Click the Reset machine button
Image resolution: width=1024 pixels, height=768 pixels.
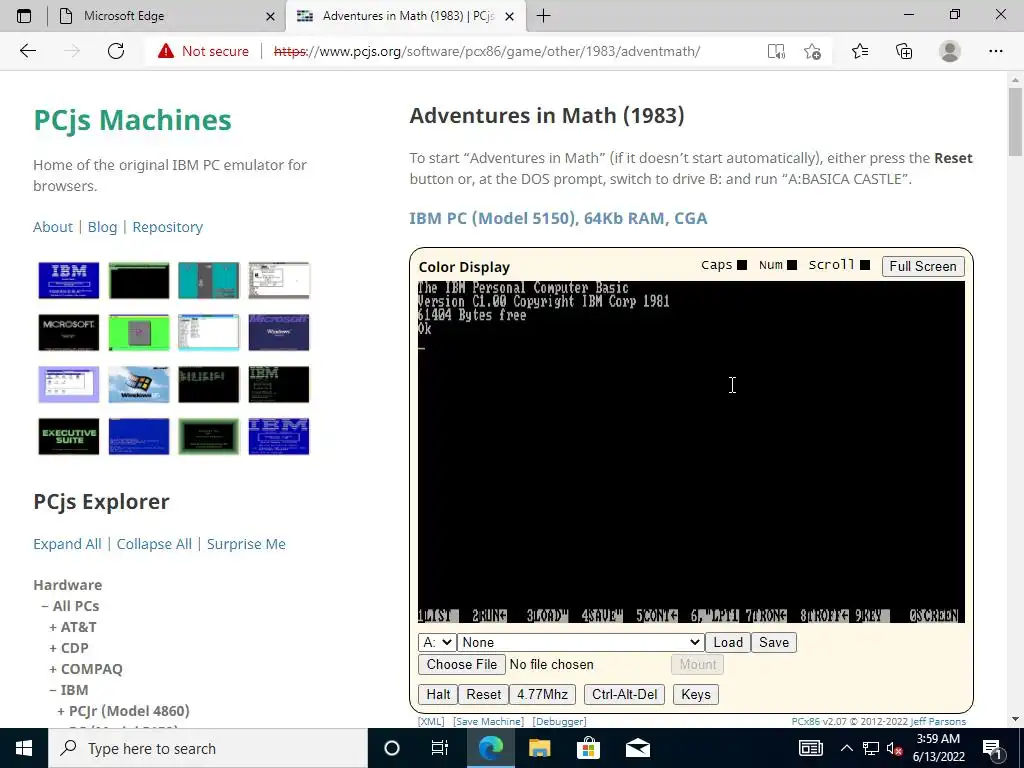tap(483, 694)
